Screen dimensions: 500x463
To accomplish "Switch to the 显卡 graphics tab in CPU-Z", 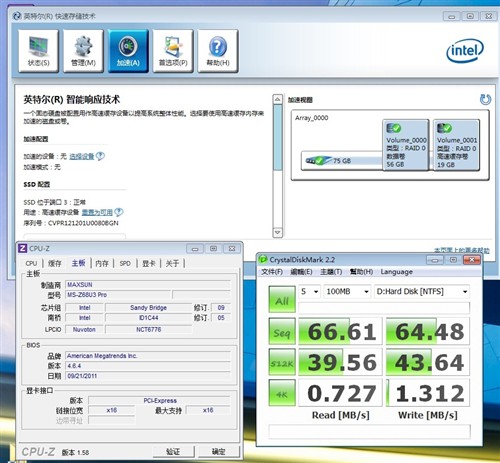I will 149,263.
